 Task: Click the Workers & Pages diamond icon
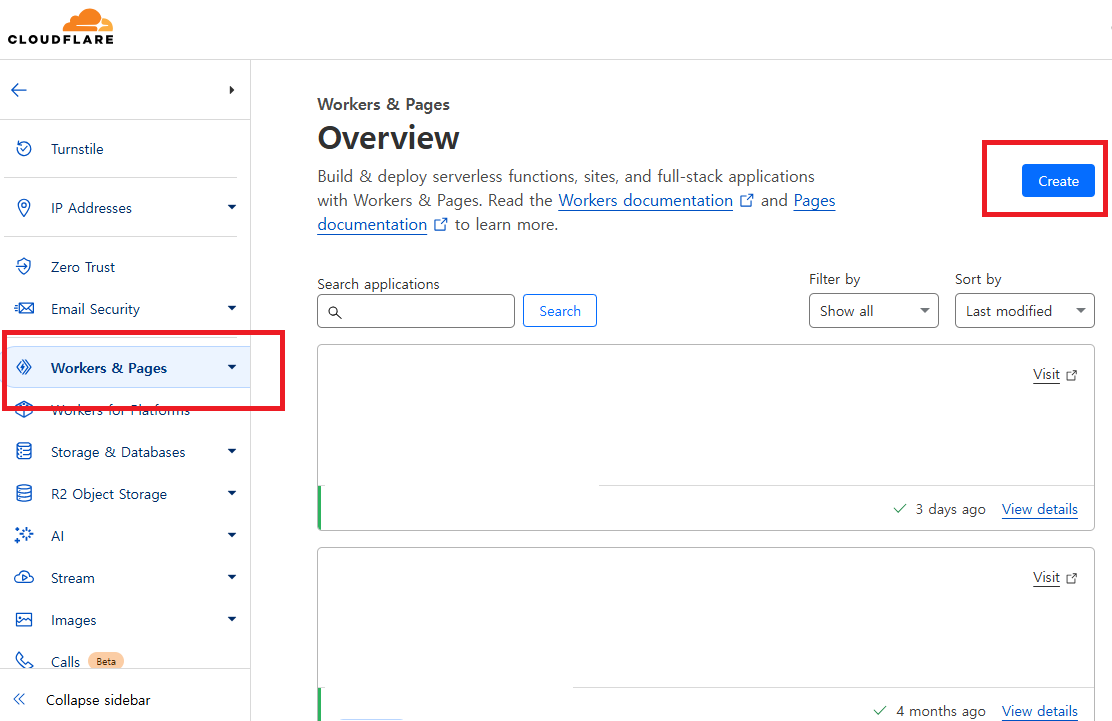pyautogui.click(x=24, y=367)
